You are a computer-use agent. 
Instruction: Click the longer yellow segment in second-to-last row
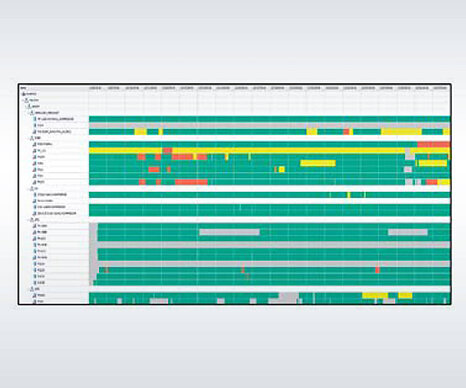(x=375, y=295)
